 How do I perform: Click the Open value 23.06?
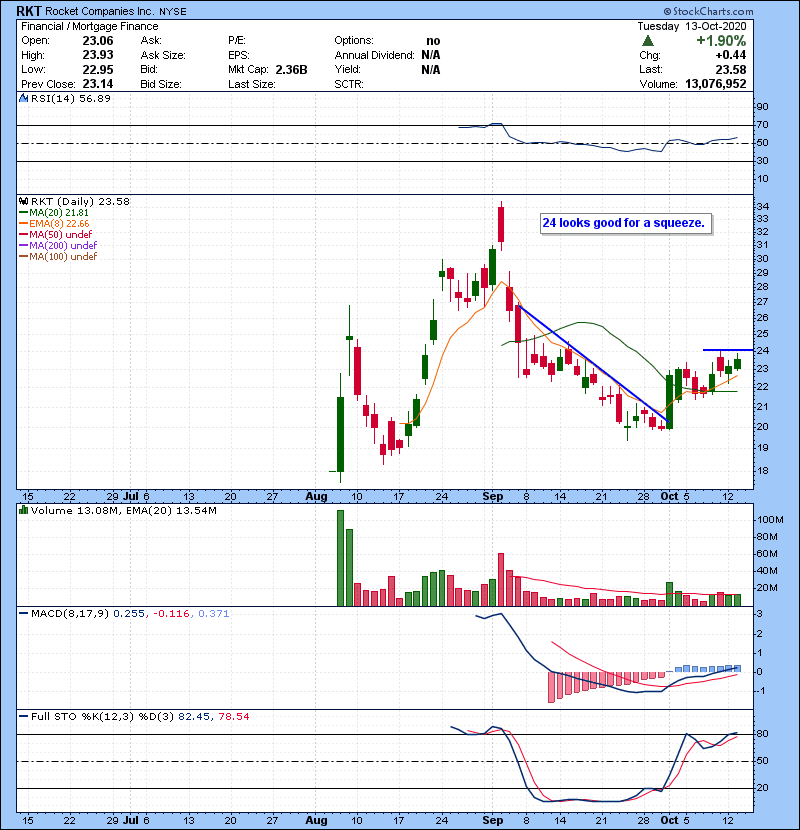pyautogui.click(x=98, y=41)
